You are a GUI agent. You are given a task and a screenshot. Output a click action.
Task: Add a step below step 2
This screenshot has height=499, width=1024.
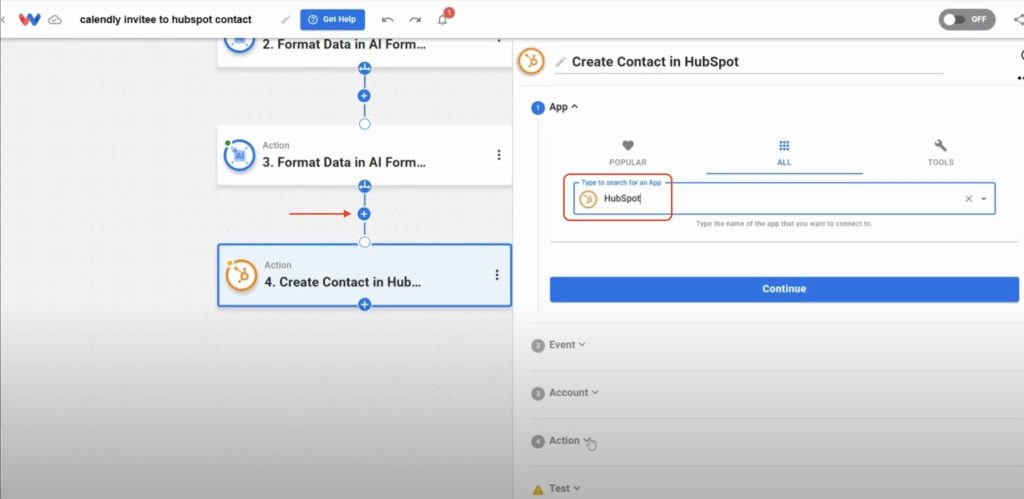click(x=364, y=96)
